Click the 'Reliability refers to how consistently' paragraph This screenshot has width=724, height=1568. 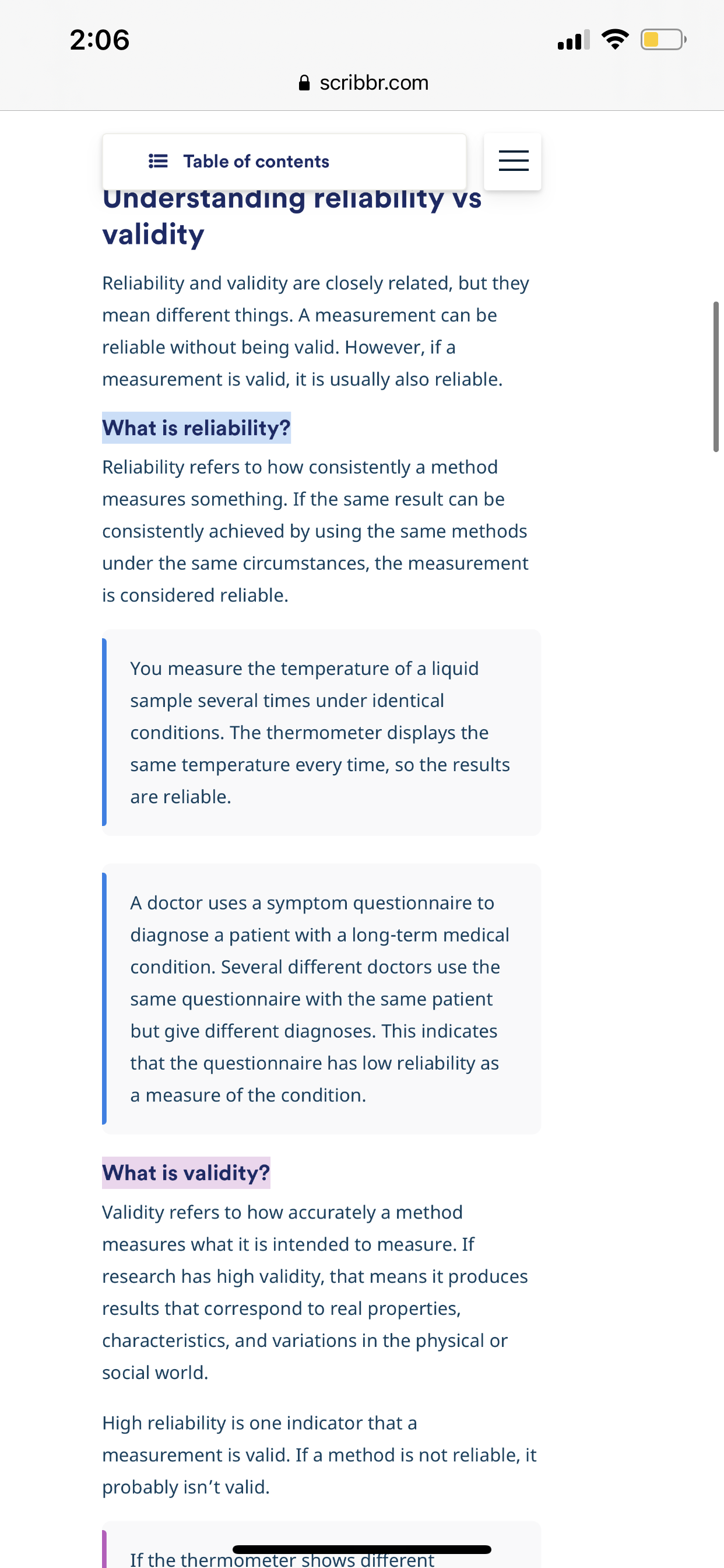(x=315, y=531)
